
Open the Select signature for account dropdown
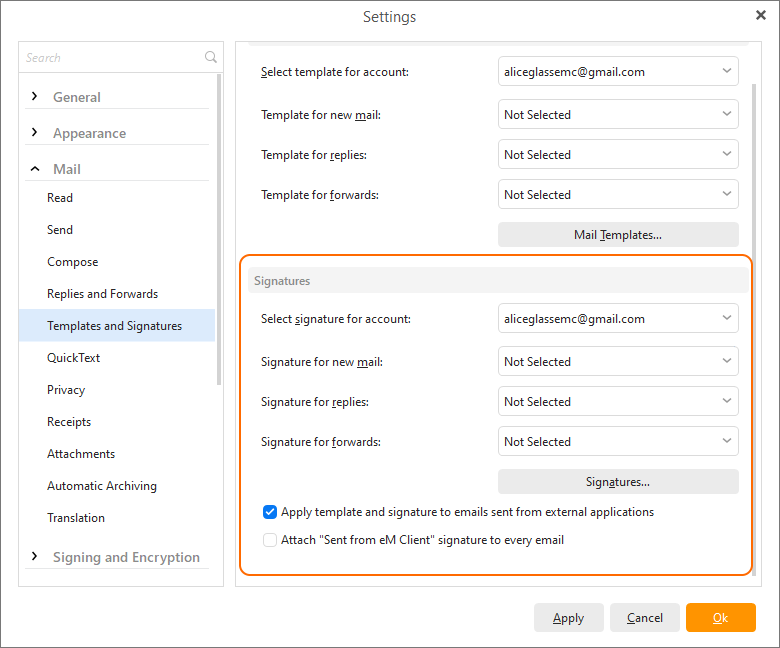618,318
